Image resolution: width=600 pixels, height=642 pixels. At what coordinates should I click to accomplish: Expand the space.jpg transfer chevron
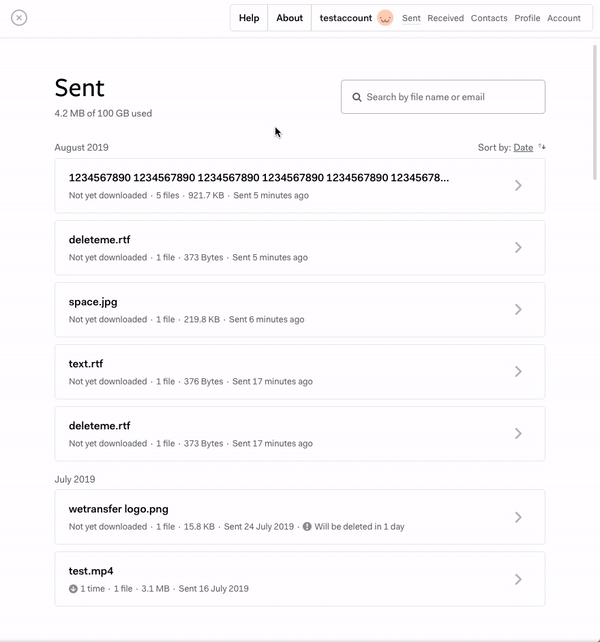coord(518,309)
